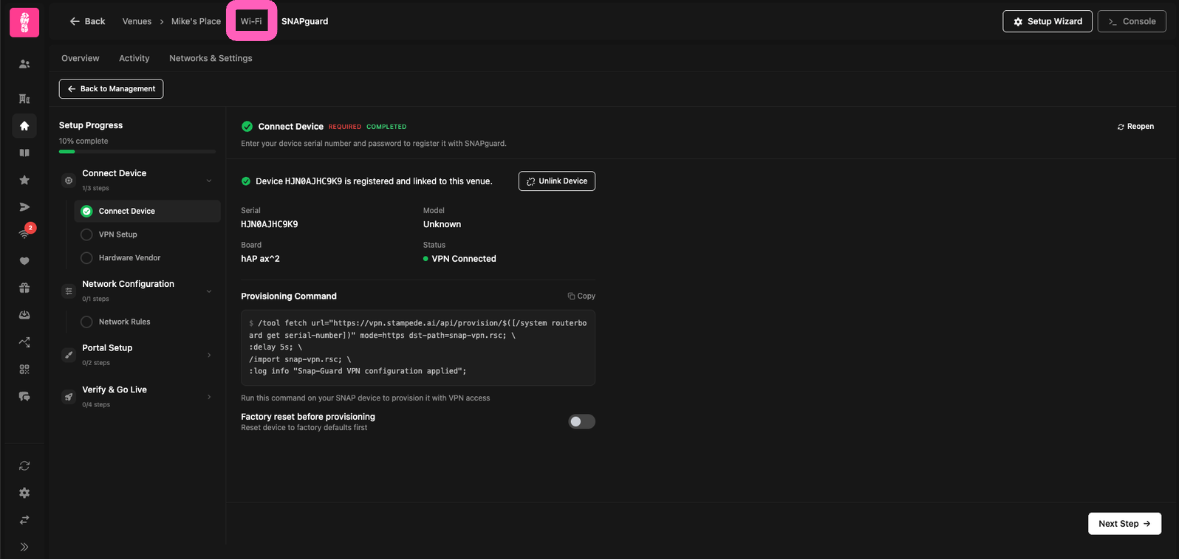Click the paper plane send icon
1179x560 pixels.
(x=24, y=207)
